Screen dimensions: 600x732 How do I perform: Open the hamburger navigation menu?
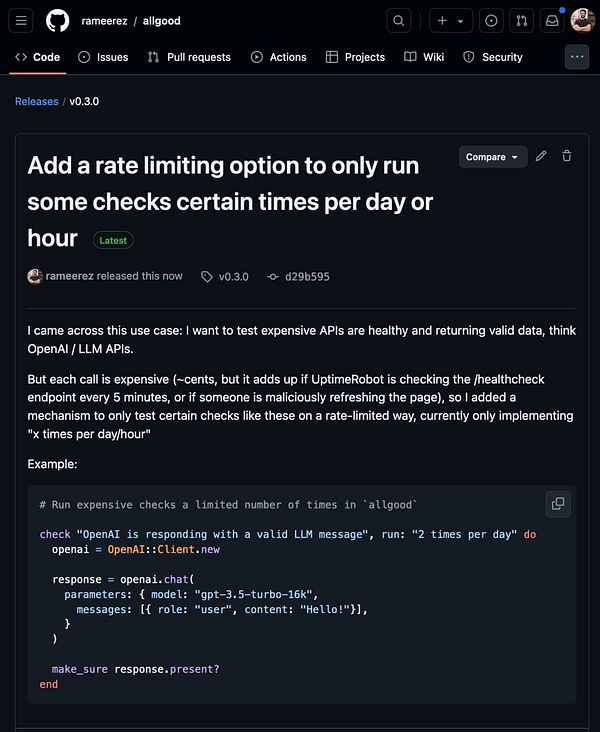click(x=22, y=20)
